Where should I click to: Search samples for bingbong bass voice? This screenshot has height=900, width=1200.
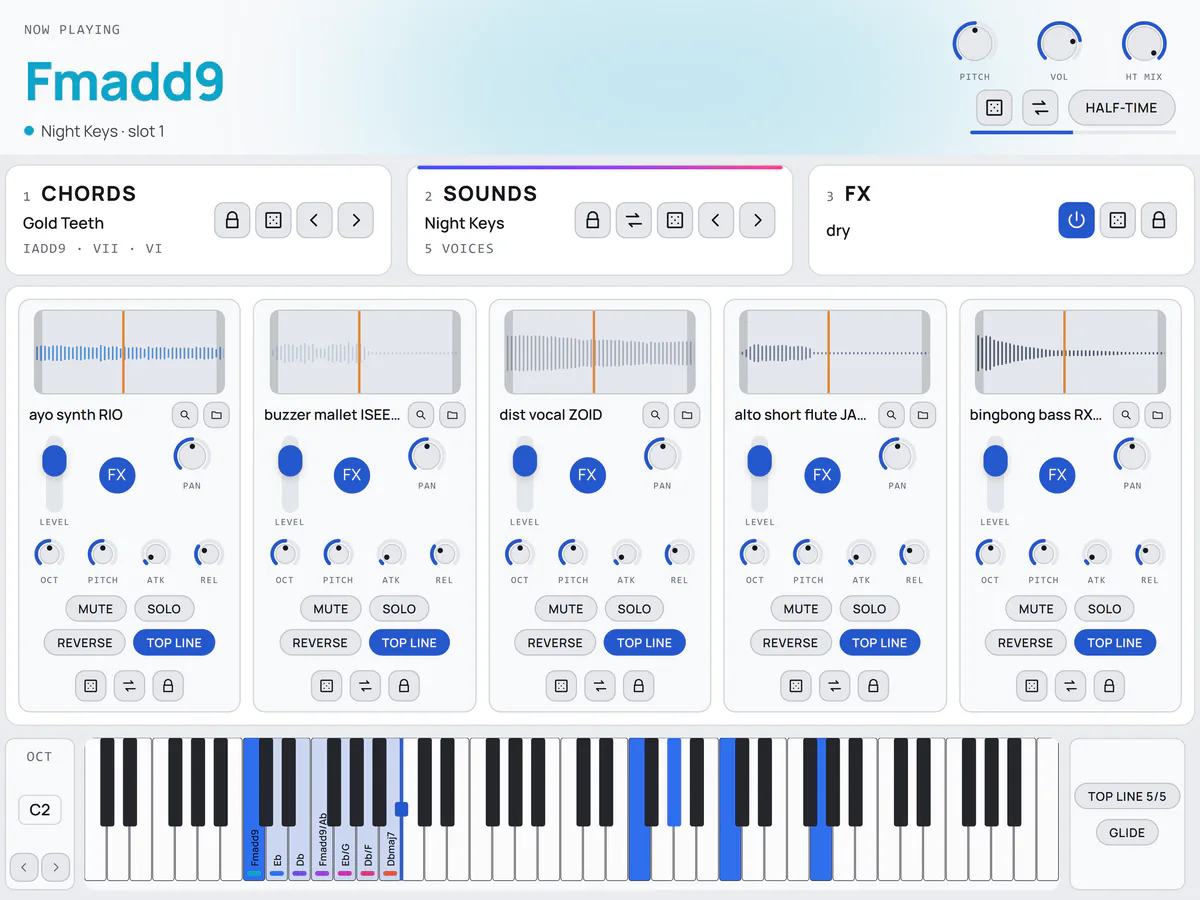[1126, 415]
